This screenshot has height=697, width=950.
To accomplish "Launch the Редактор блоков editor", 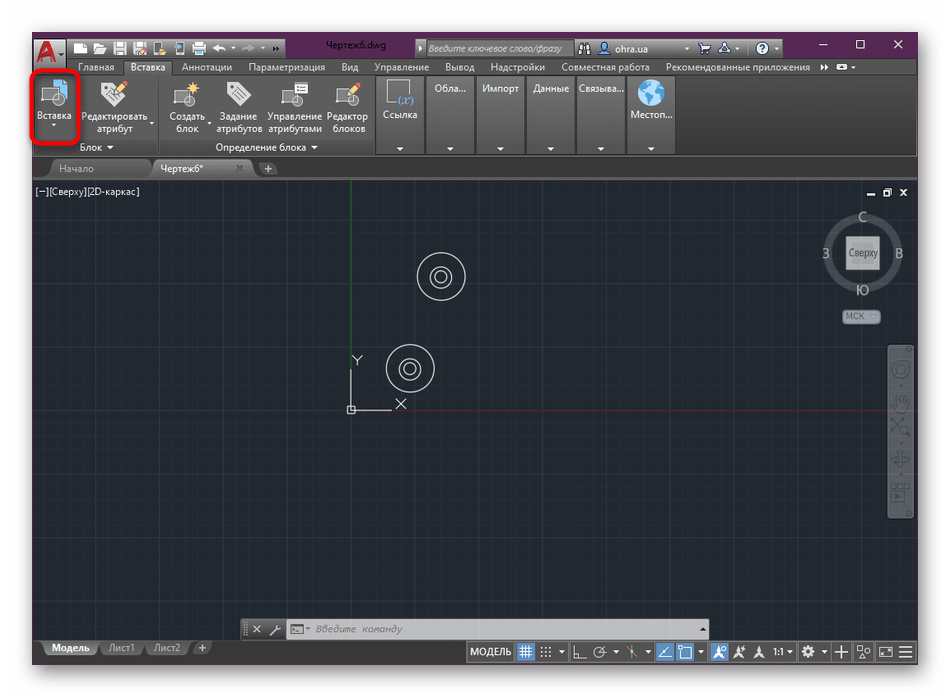I will pyautogui.click(x=347, y=95).
